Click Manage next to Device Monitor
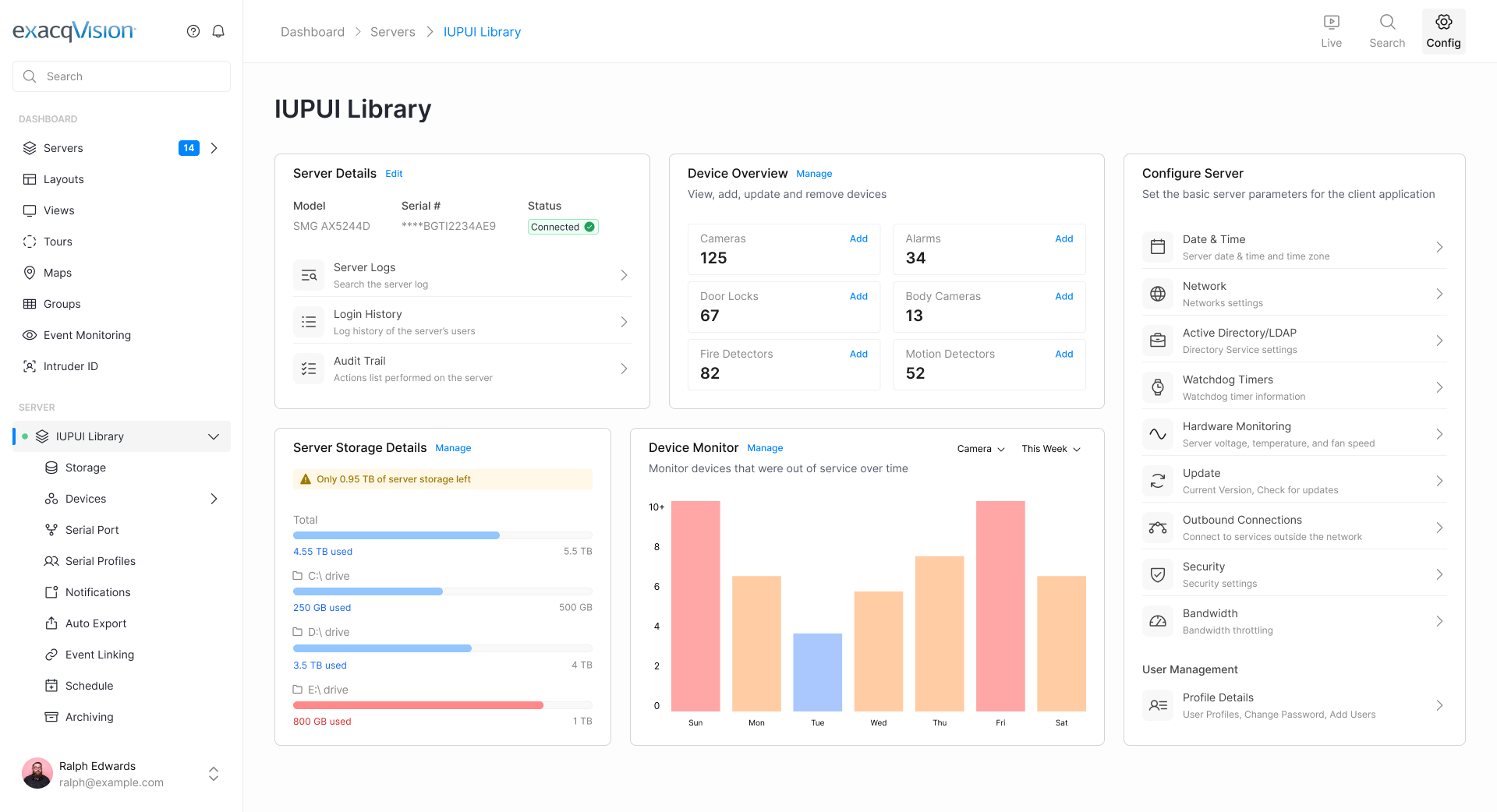This screenshot has height=812, width=1497. [765, 448]
